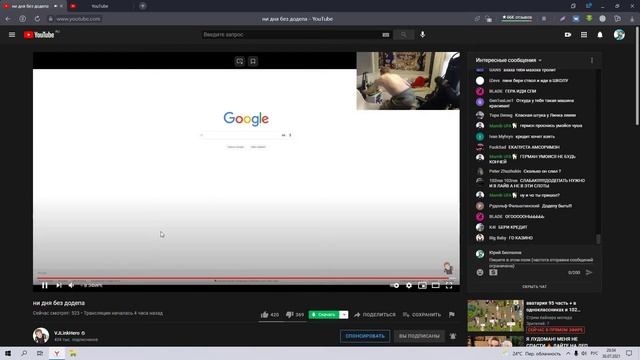
Task: Toggle the autoplay switch in player
Action: point(395,285)
